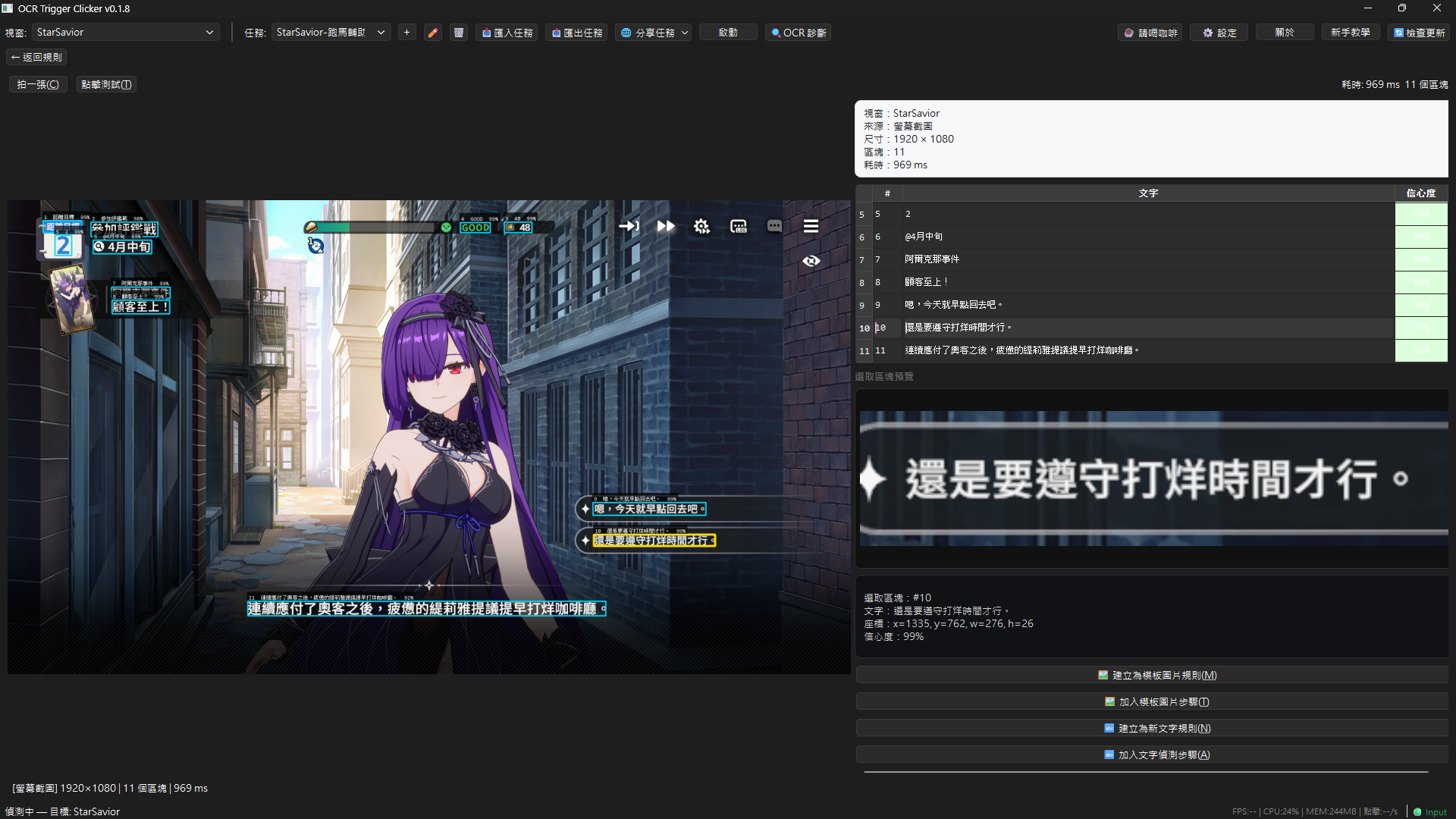Click the horizontal scrollbar below the action buttons
The image size is (1456, 819).
click(1146, 772)
